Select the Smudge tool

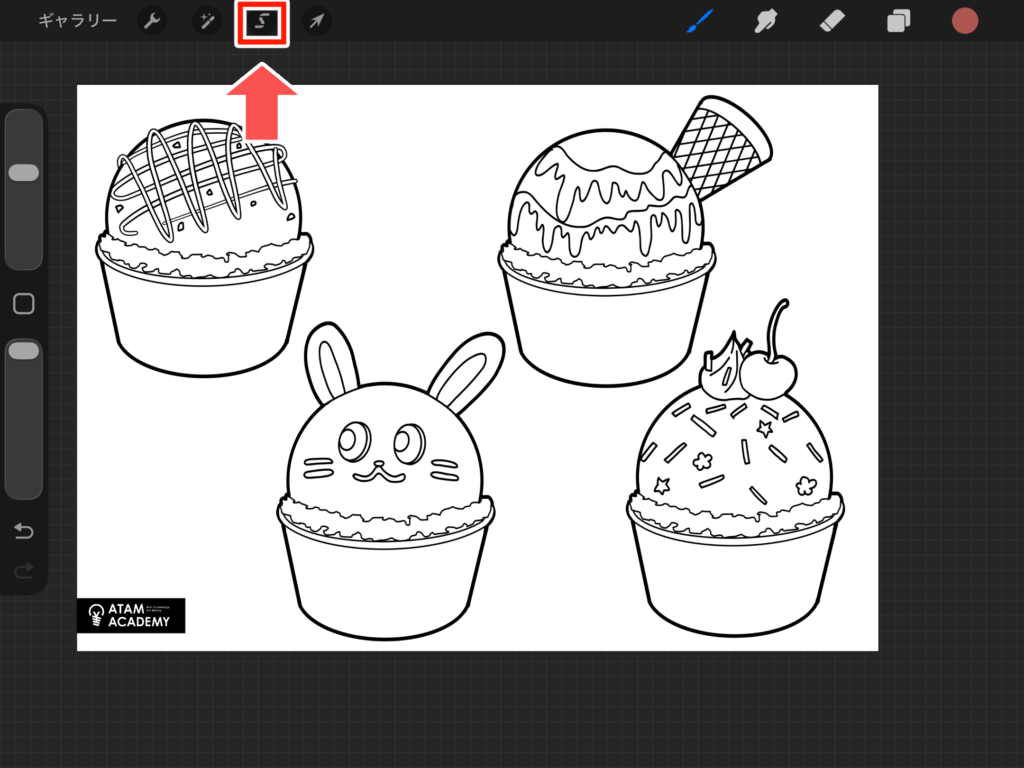pos(766,21)
